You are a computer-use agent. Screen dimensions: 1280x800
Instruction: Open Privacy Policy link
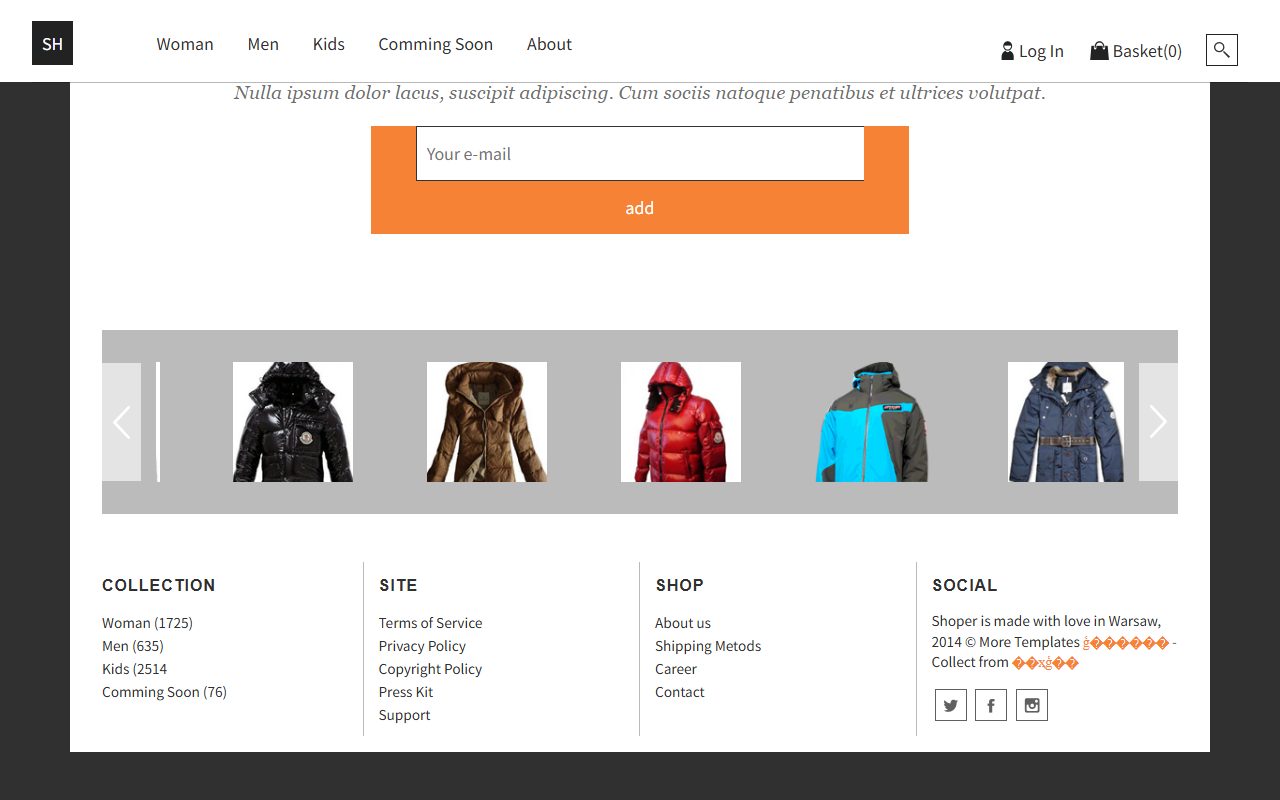point(422,646)
